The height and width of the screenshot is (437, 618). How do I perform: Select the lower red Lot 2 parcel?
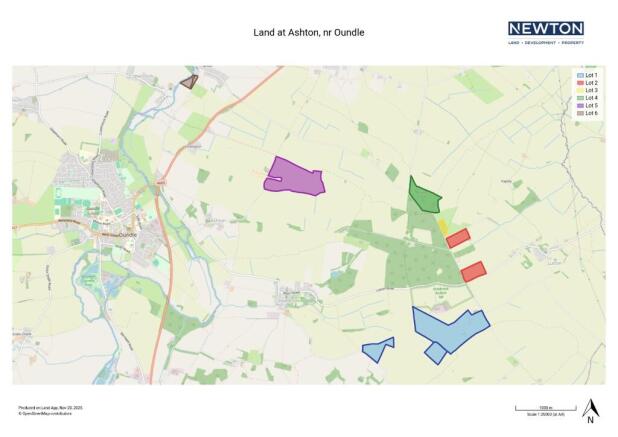pos(473,271)
